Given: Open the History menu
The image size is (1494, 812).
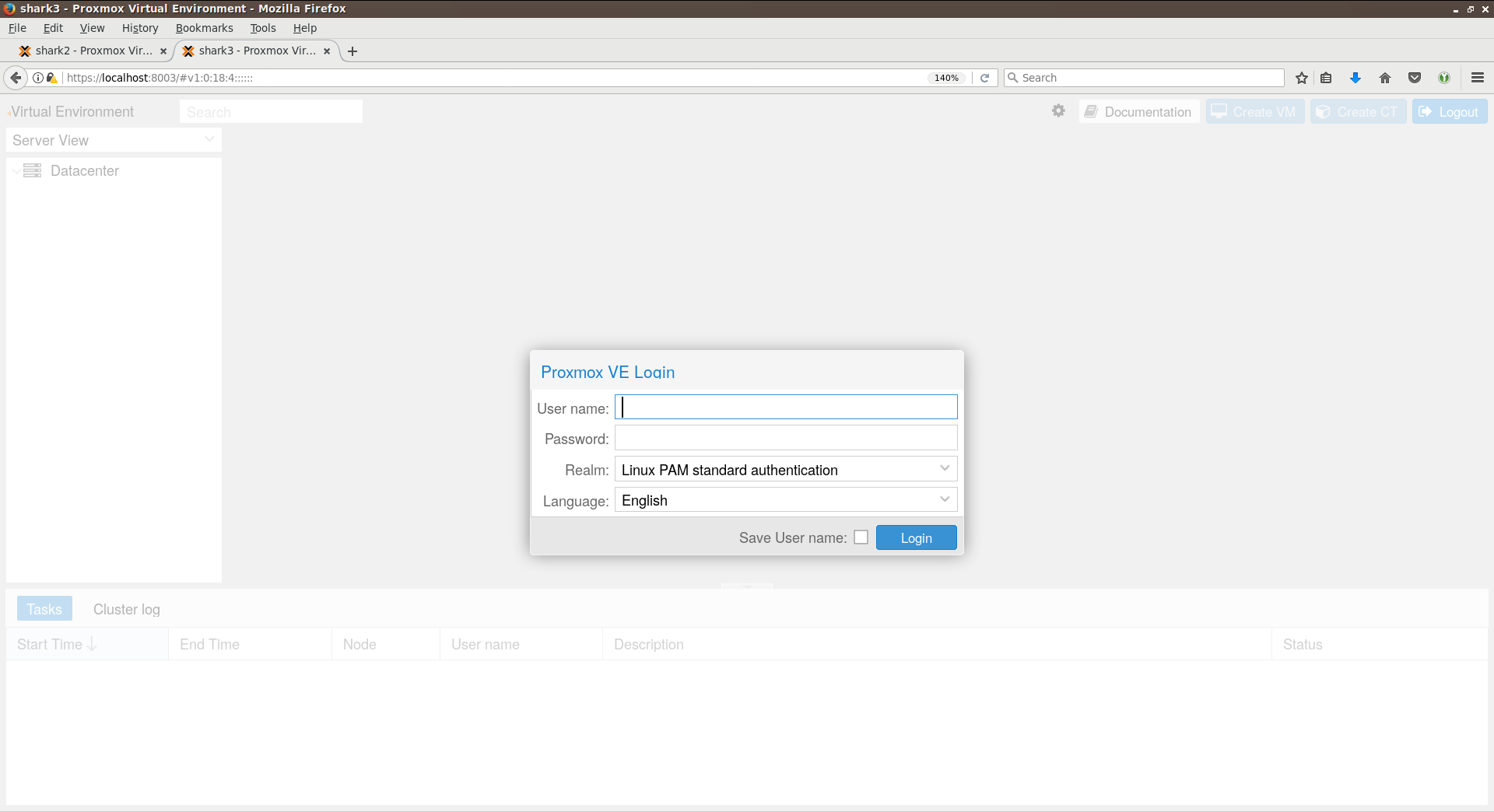Looking at the screenshot, I should (140, 28).
